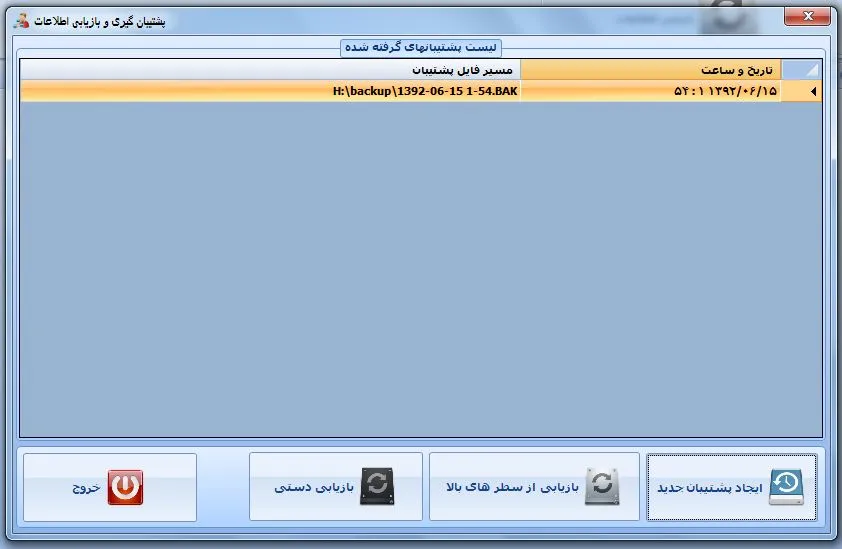Screen dimensions: 842x549
Task: Click the text بازیابی دستی
Action: point(314,487)
